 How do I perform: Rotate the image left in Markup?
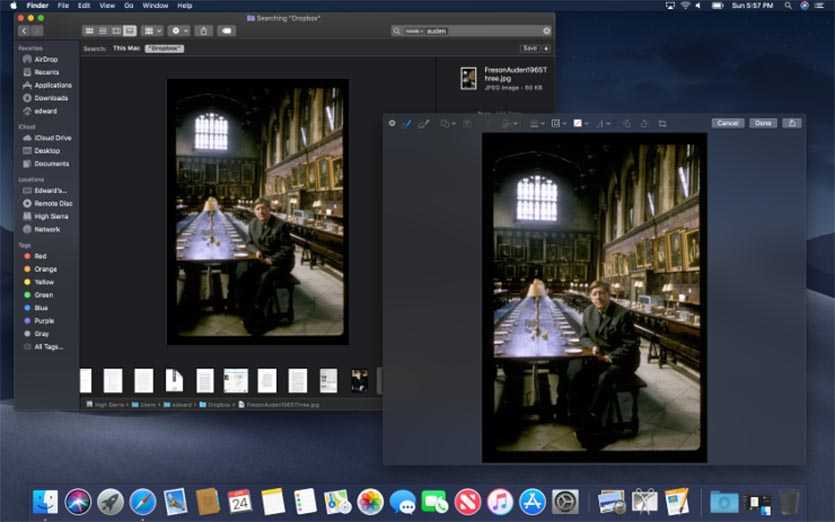pyautogui.click(x=627, y=123)
